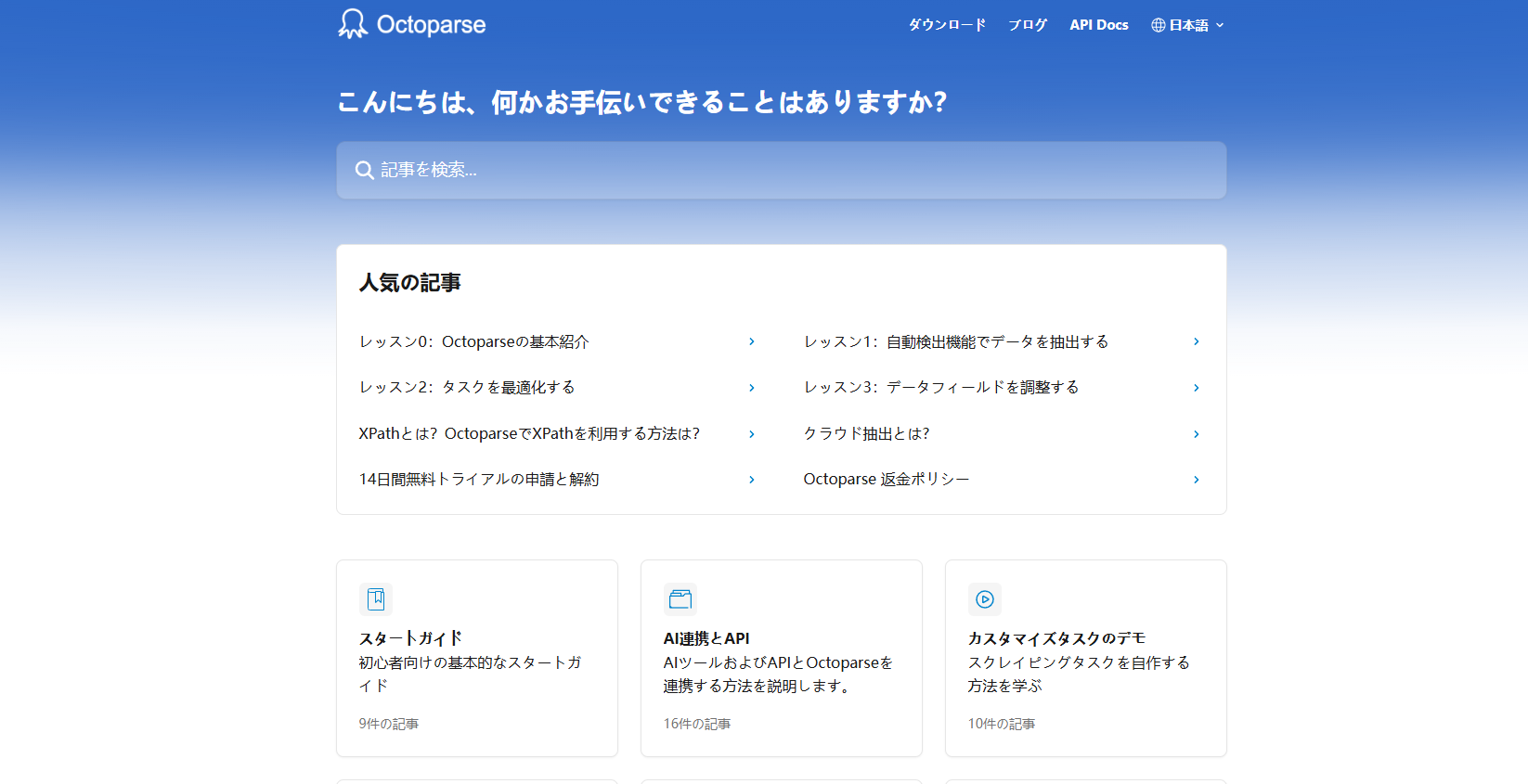1528x784 pixels.
Task: Open the Octoparse 返金ポリシー article
Action: click(x=886, y=480)
